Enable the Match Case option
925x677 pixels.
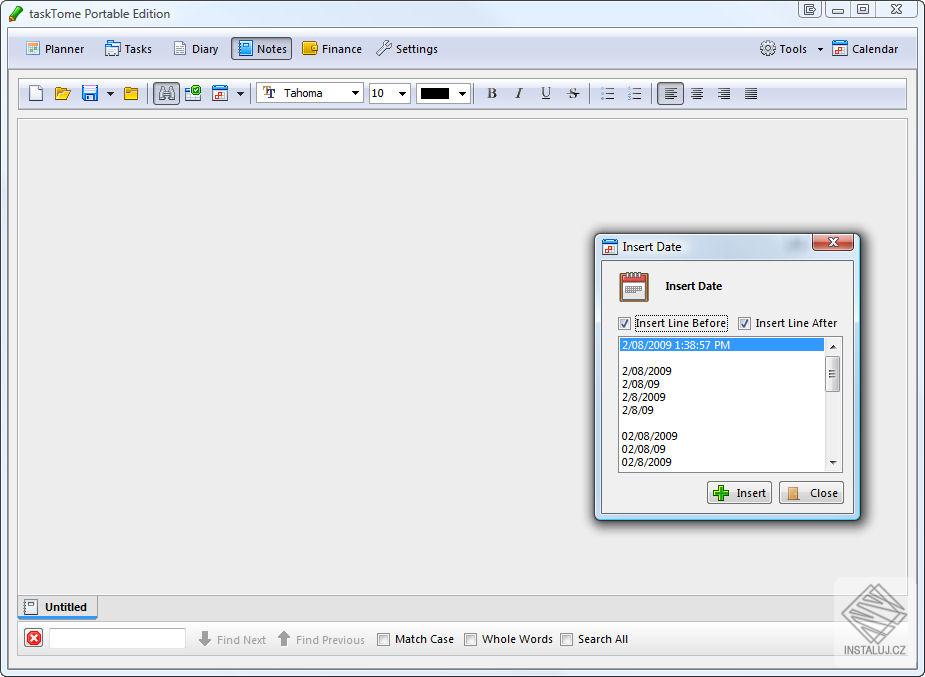tap(383, 639)
